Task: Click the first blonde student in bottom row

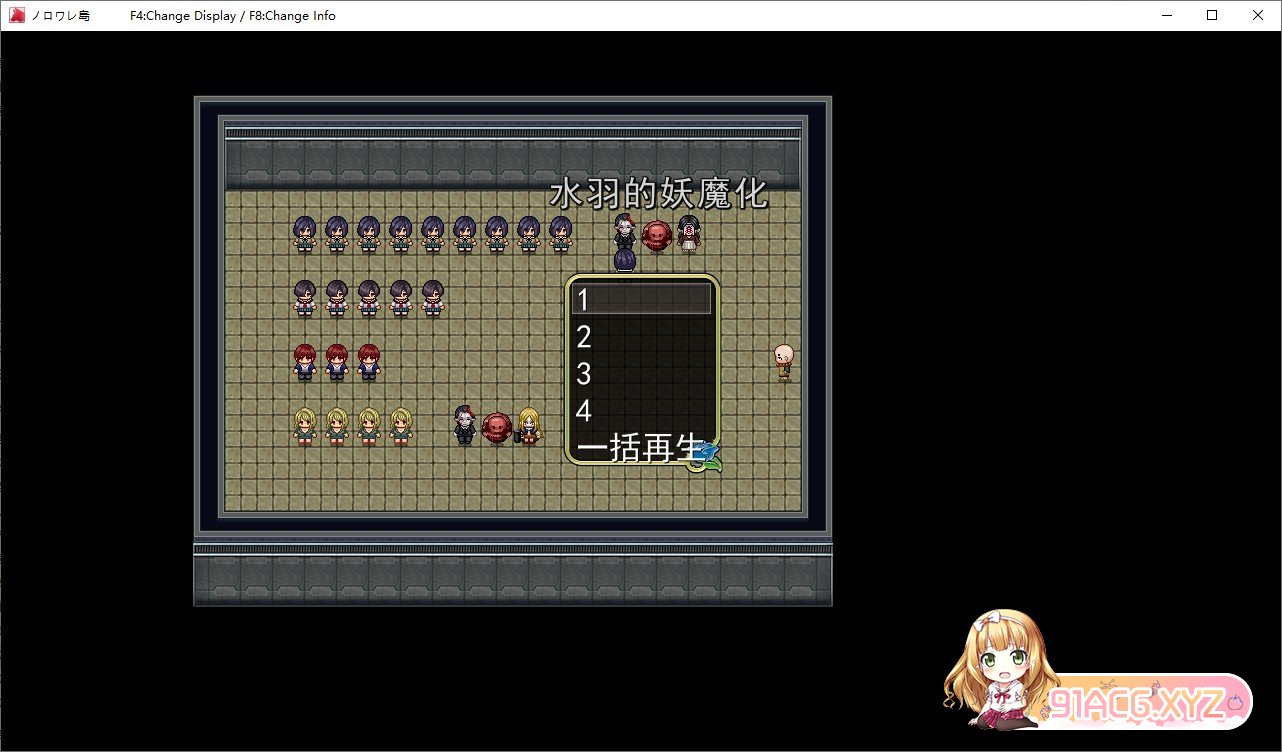Action: (305, 425)
